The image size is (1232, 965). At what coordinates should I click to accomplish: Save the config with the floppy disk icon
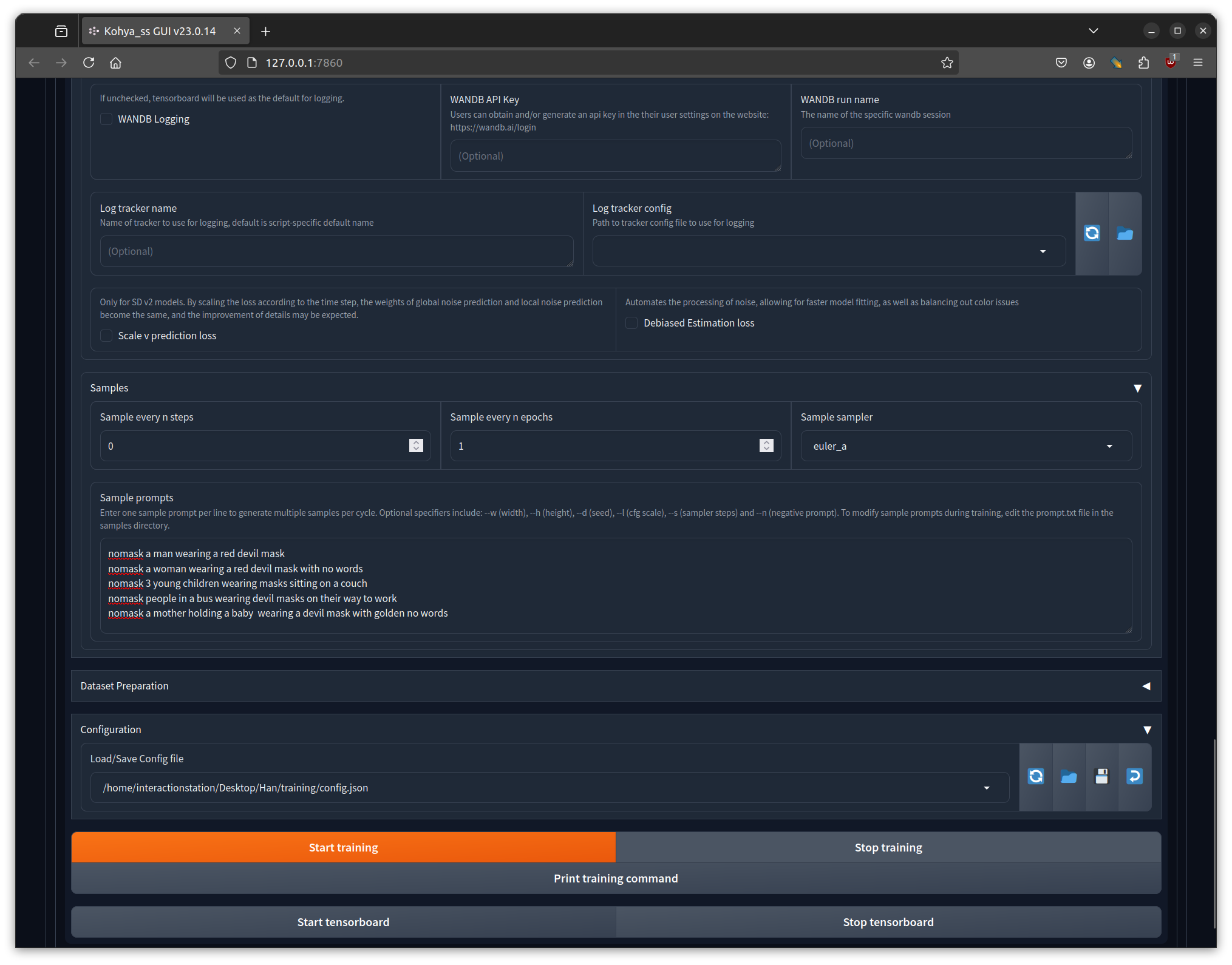pos(1101,776)
